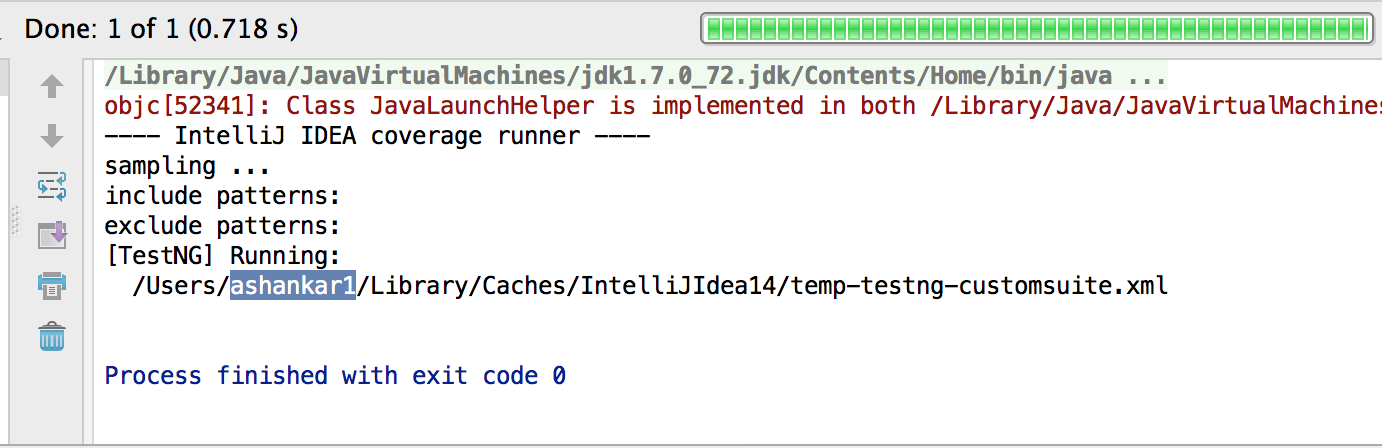The image size is (1382, 448).
Task: Click the 'IntelliJ IDEA coverage runner' line
Action: 378,136
